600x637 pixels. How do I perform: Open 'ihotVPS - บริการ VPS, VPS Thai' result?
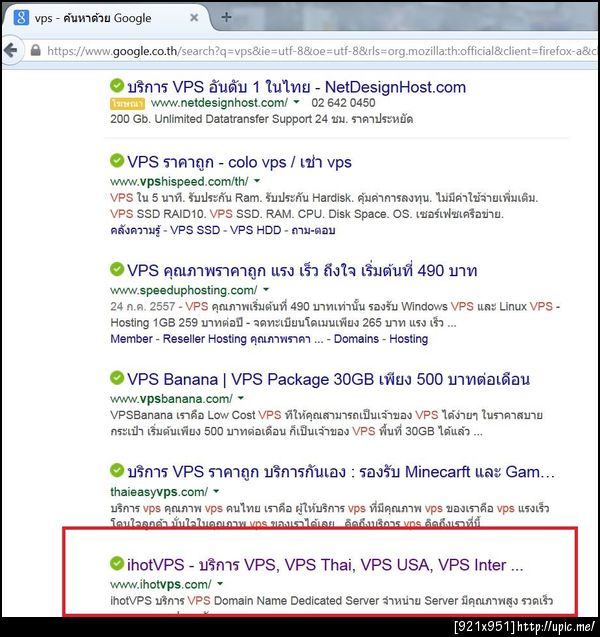point(325,565)
